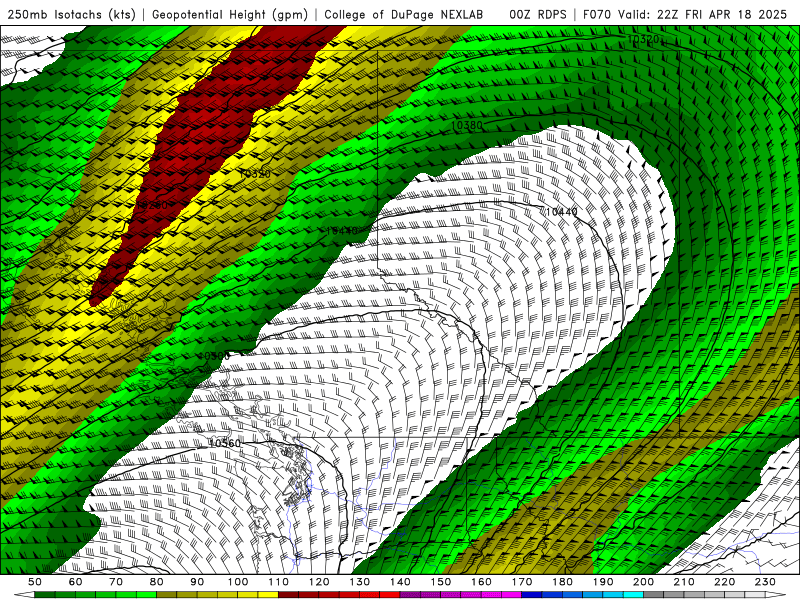Viewport: 800px width, 600px height.
Task: Select the 180 value on the color scale
Action: click(563, 582)
